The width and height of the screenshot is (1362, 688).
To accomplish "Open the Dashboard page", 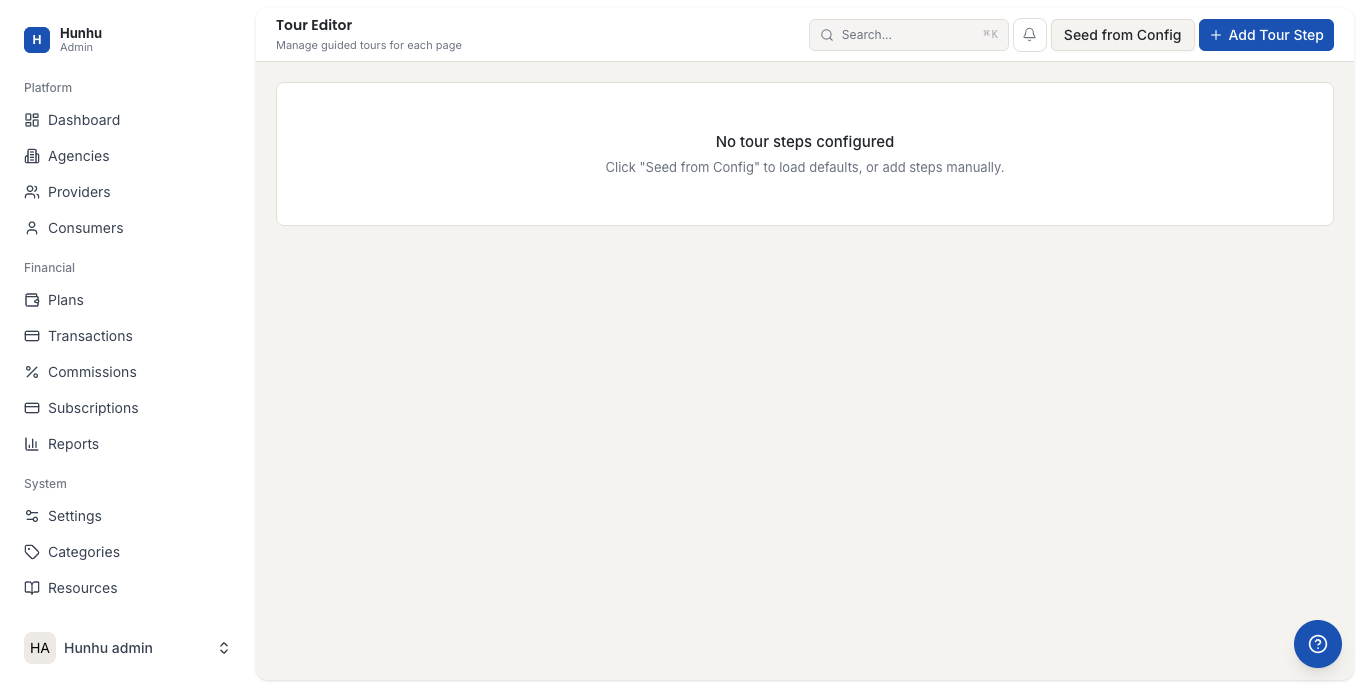I will click(127, 120).
